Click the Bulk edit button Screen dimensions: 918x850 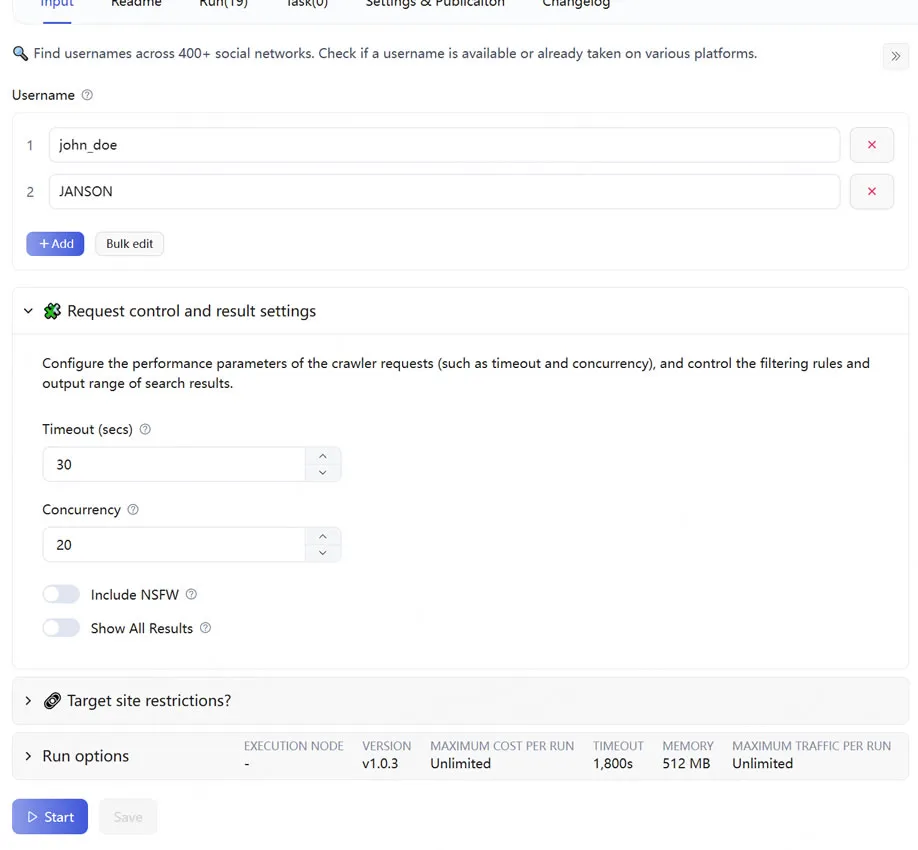coord(129,244)
